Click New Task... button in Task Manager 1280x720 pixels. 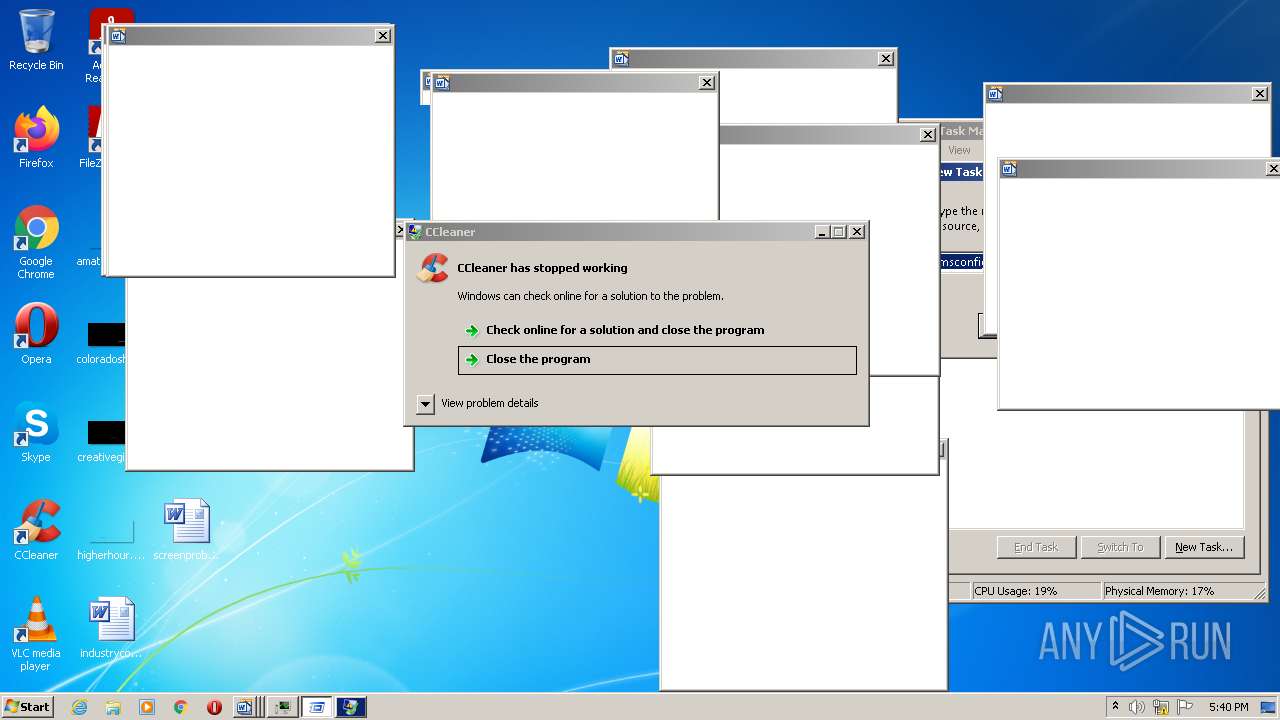pyautogui.click(x=1203, y=547)
